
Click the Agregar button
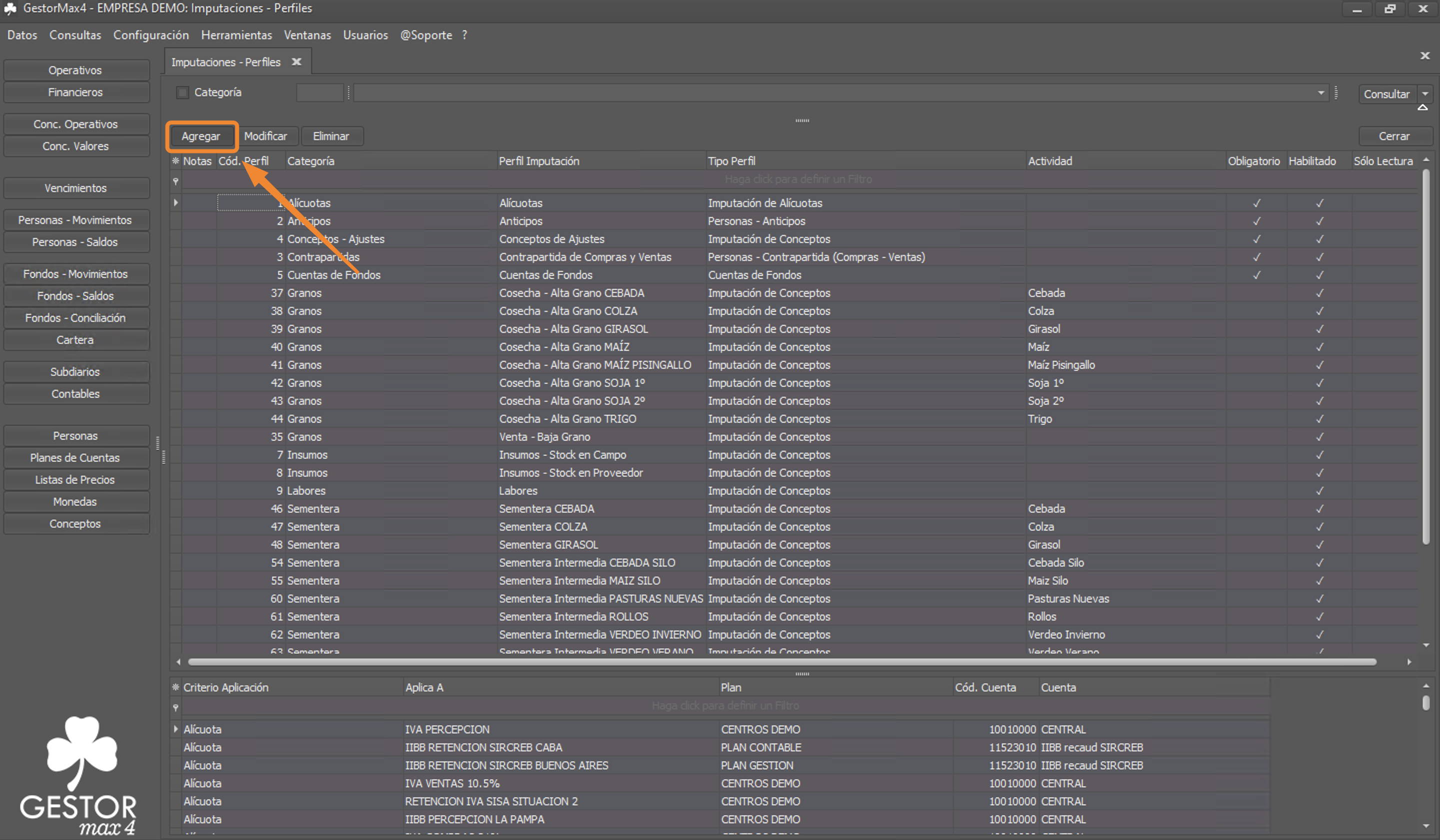coord(200,136)
